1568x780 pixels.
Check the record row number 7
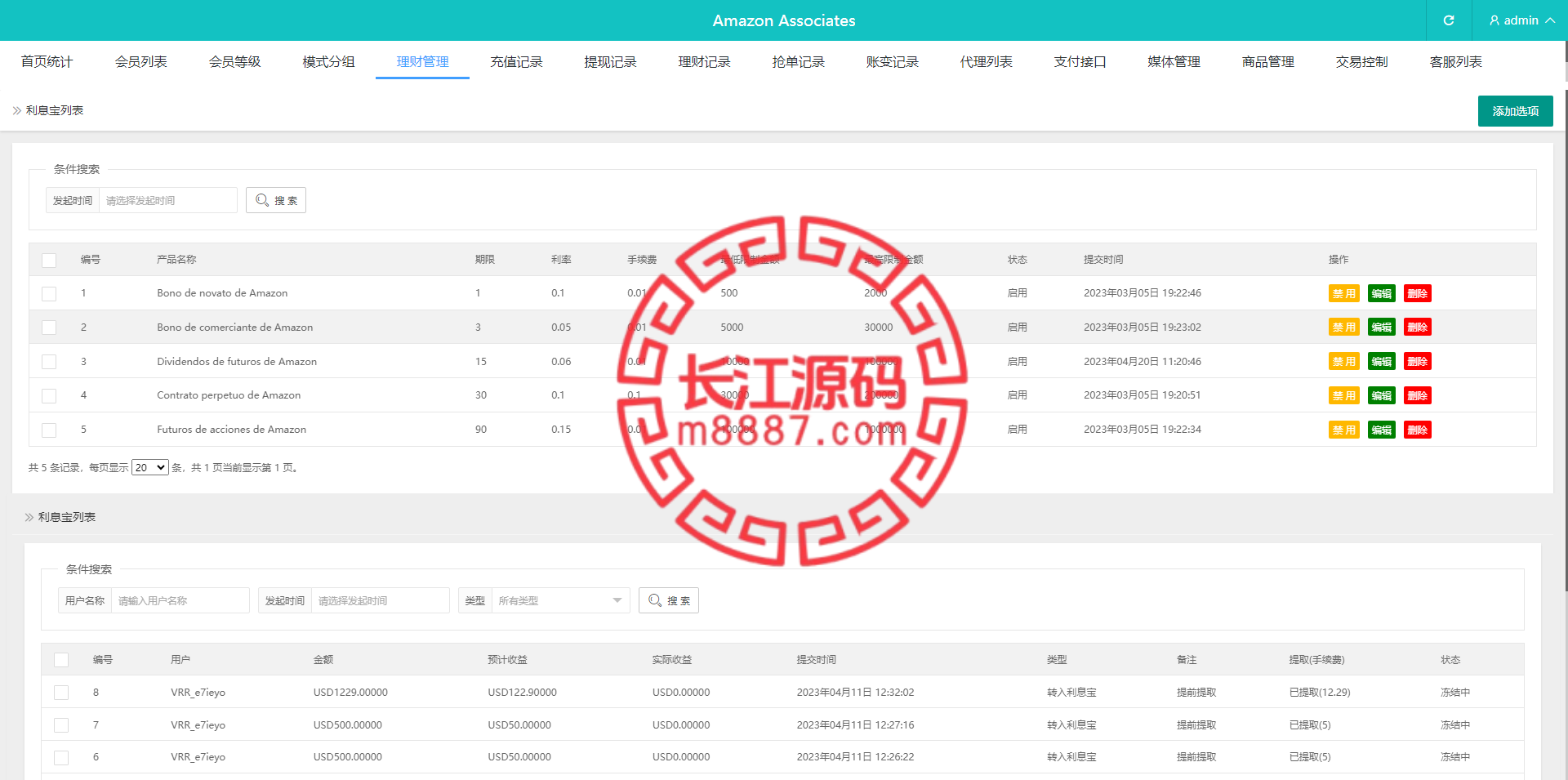[61, 725]
